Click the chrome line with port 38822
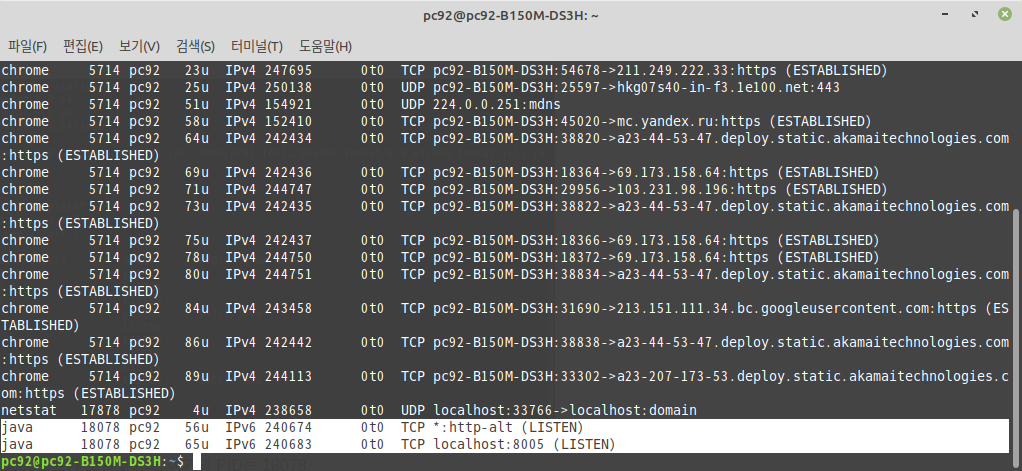 coord(506,215)
